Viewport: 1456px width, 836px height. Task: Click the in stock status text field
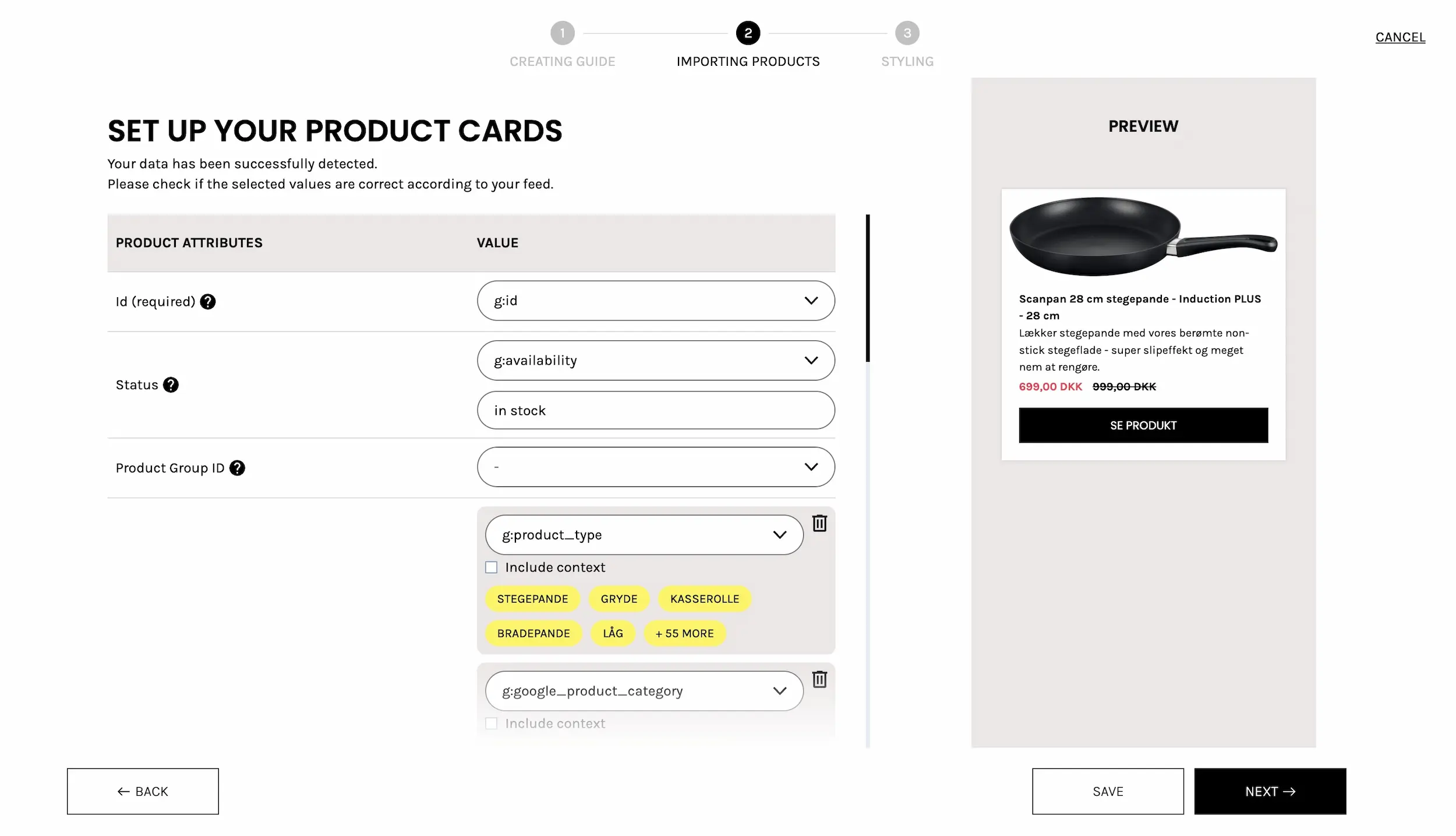point(655,411)
